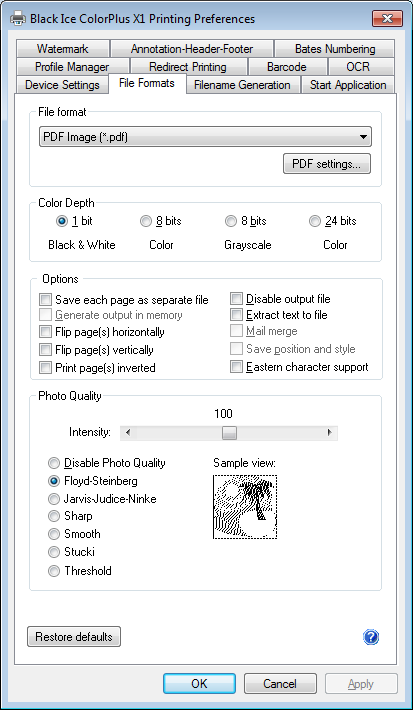Viewport: 413px width, 710px height.
Task: Select Sharp photo quality
Action: click(x=70, y=516)
